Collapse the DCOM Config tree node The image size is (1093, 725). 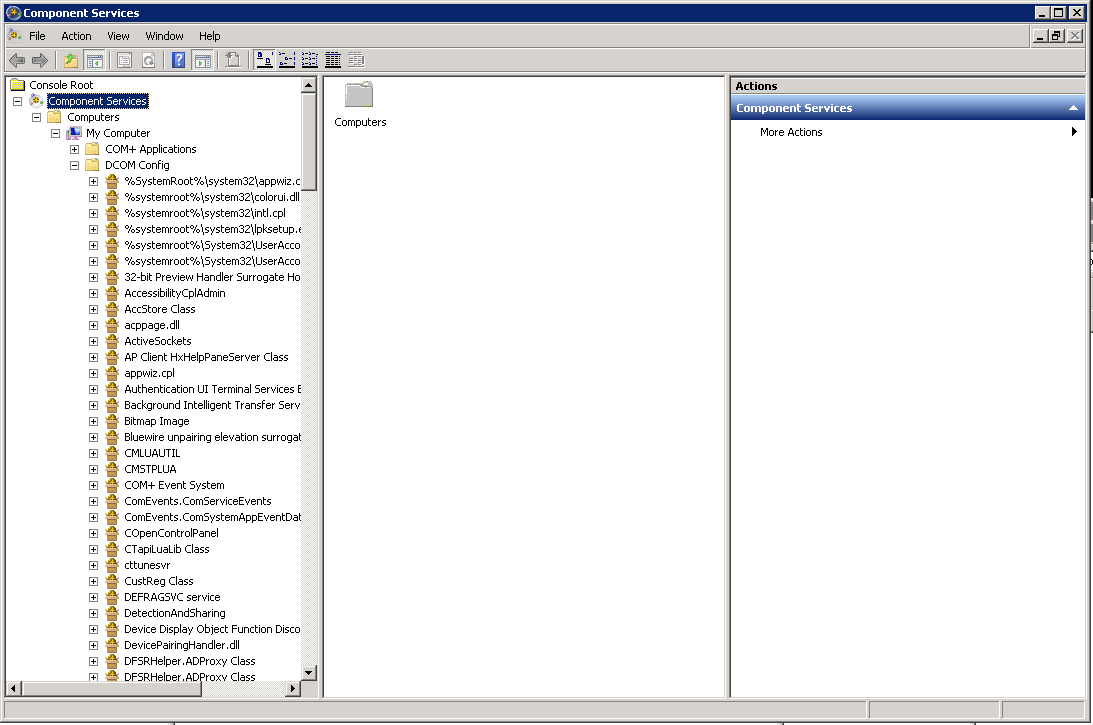click(75, 165)
